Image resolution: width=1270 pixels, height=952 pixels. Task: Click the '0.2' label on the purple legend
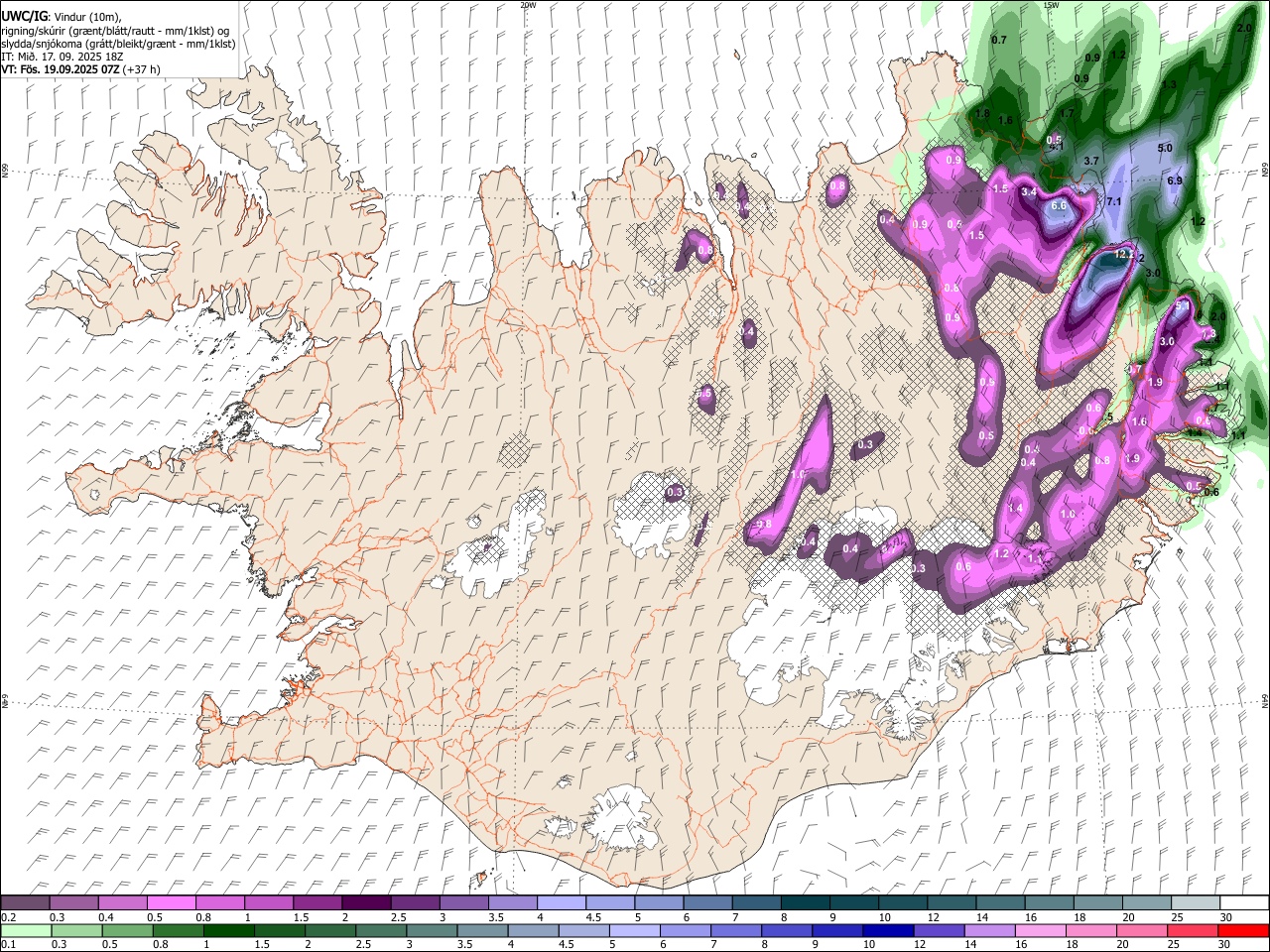pyautogui.click(x=8, y=917)
